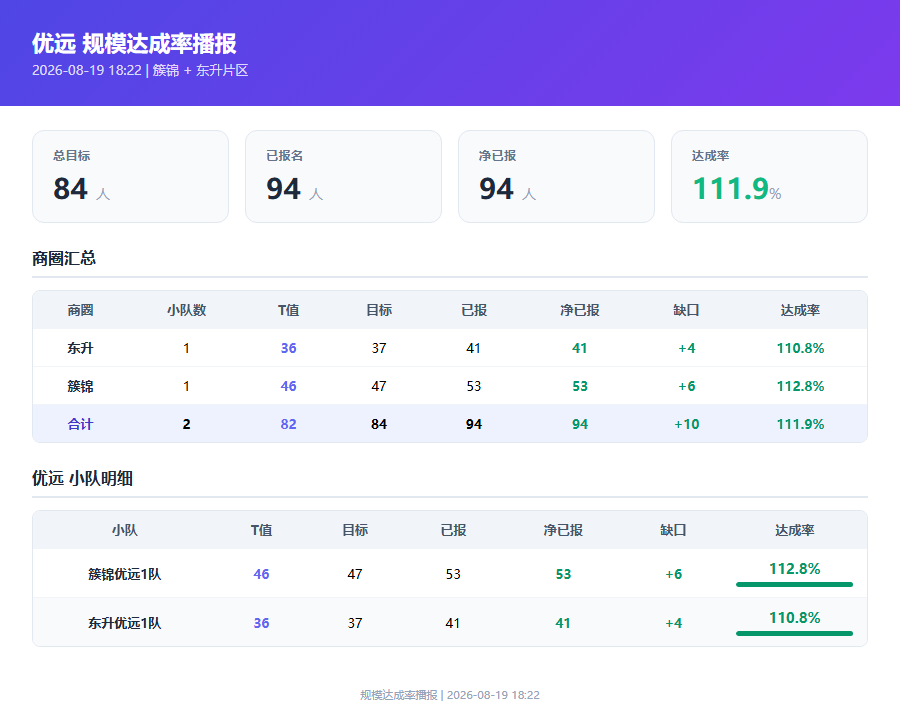900x706 pixels.
Task: Click 112.8% in the 簇锦 商圈 row
Action: 800,386
